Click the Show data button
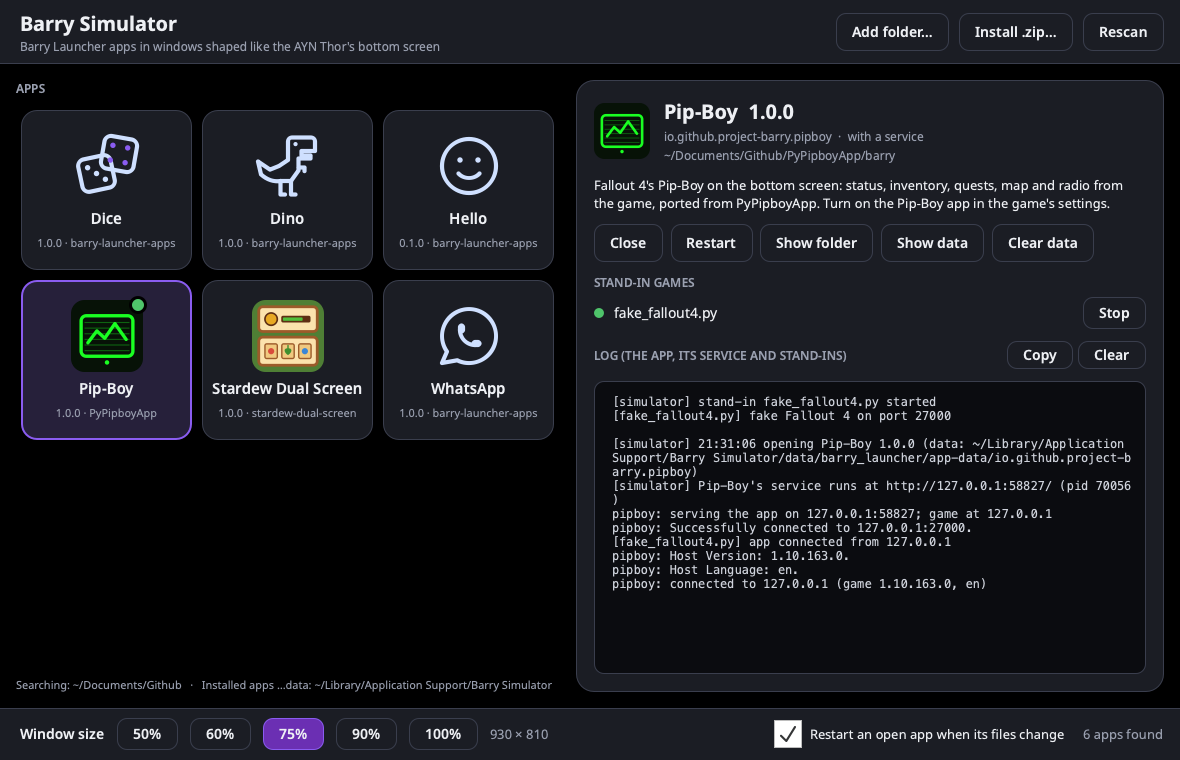 932,243
